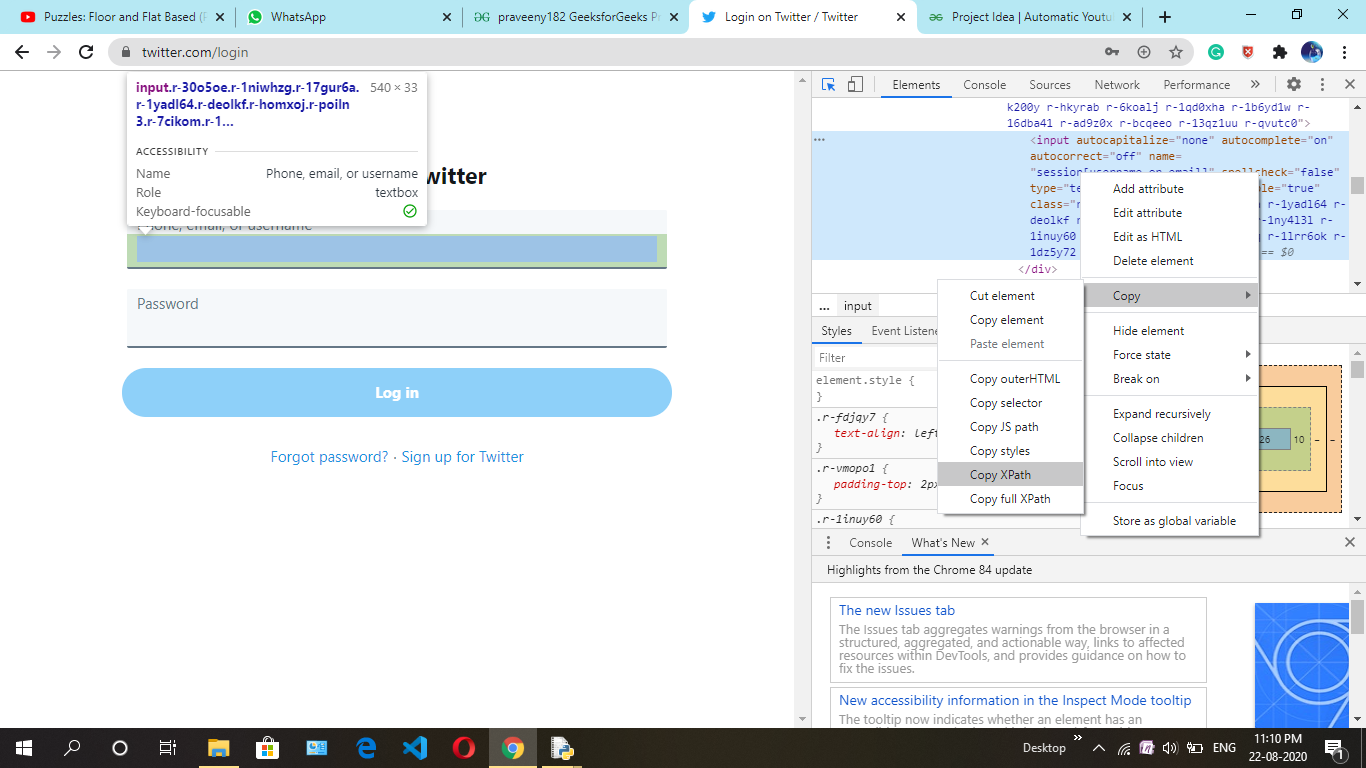Reload the page with the refresh icon
The width and height of the screenshot is (1366, 768).
pyautogui.click(x=86, y=52)
